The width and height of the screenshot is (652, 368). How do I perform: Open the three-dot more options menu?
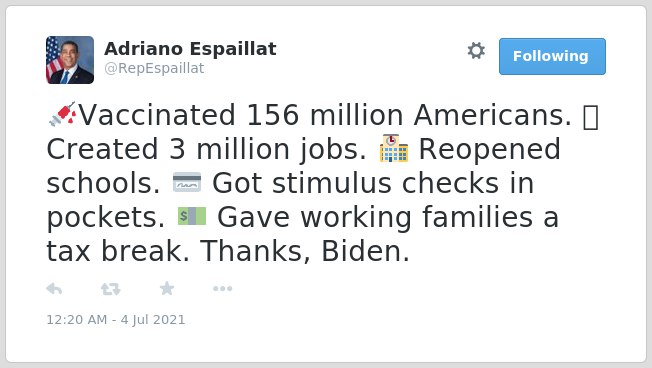point(222,289)
